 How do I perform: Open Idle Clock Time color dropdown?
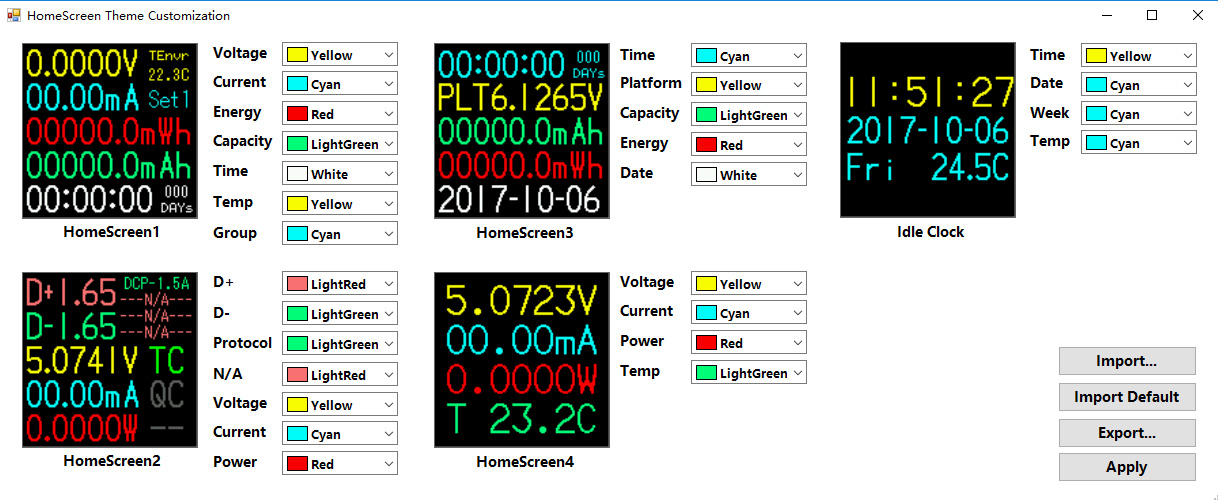tap(1139, 56)
